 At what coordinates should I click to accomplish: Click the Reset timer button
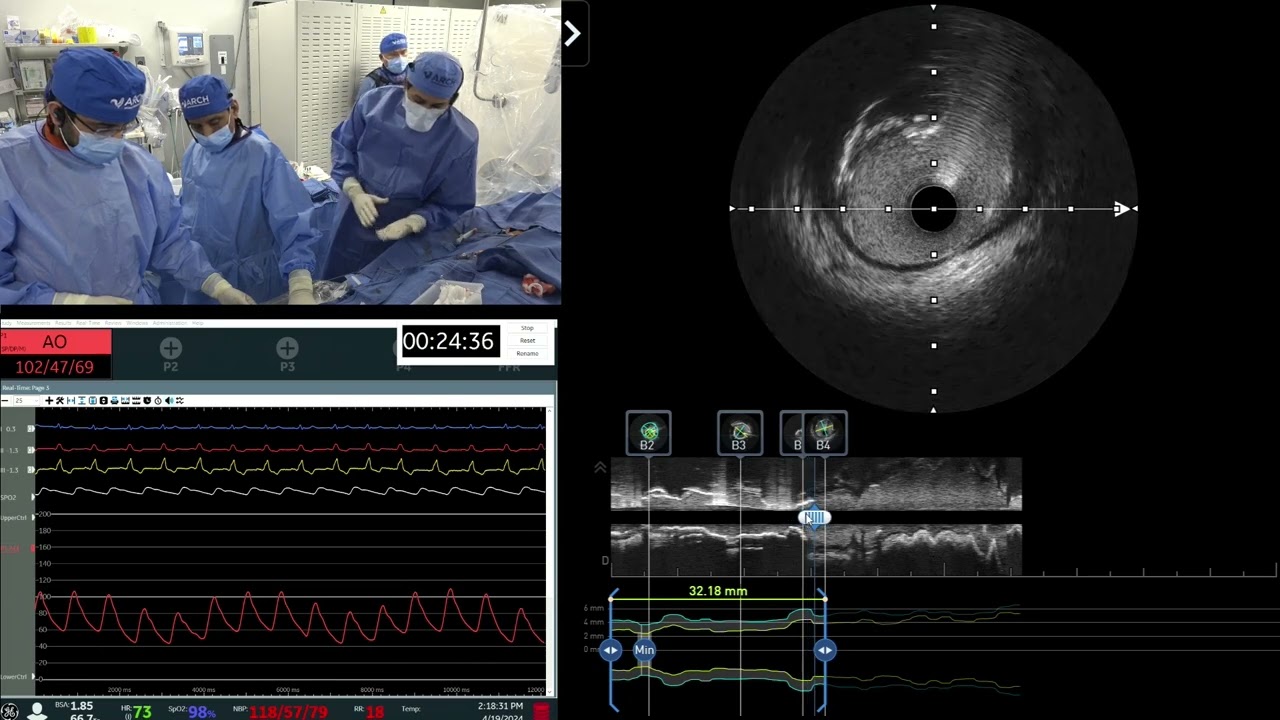(x=527, y=341)
